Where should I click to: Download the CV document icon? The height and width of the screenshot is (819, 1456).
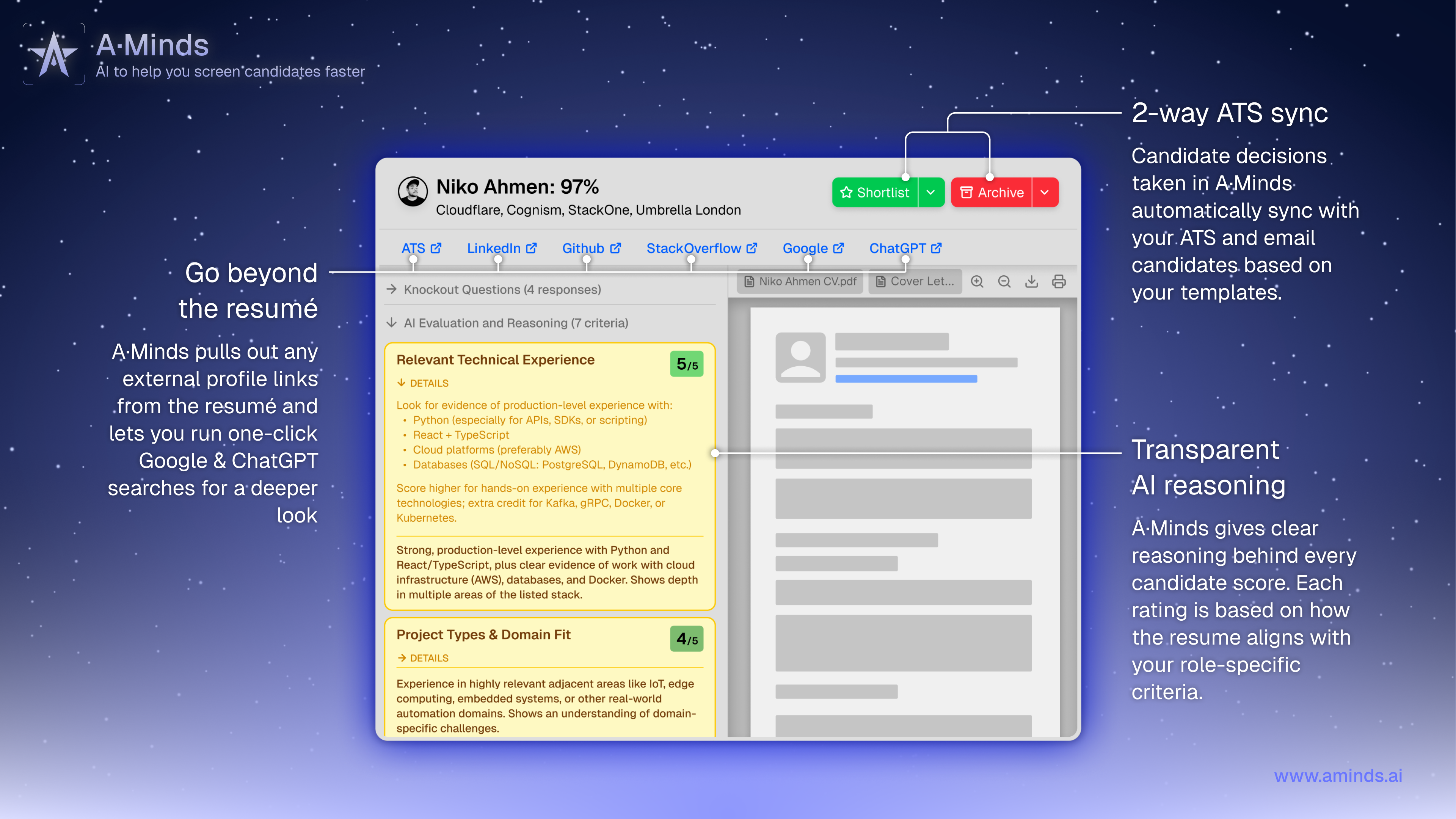1031,281
